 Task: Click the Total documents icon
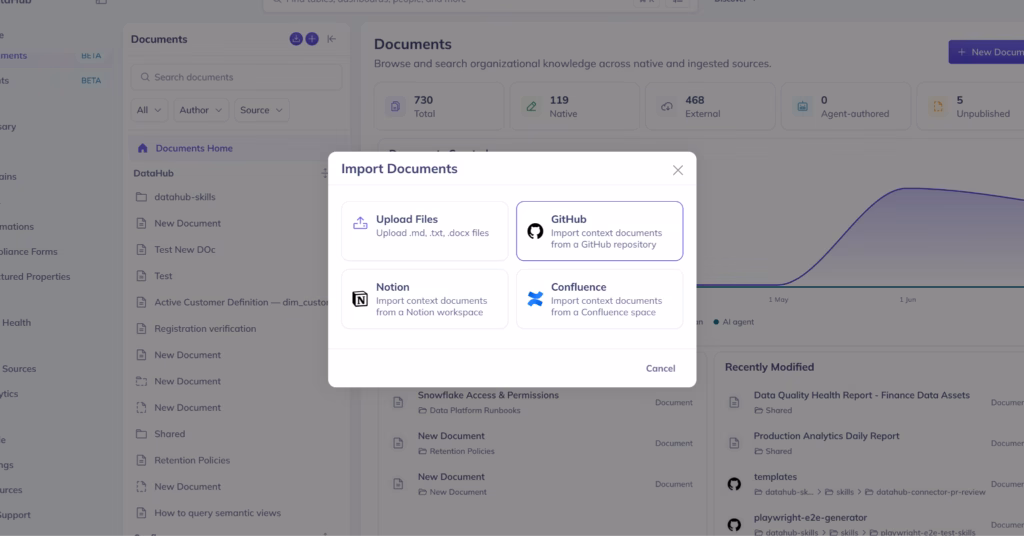click(396, 106)
